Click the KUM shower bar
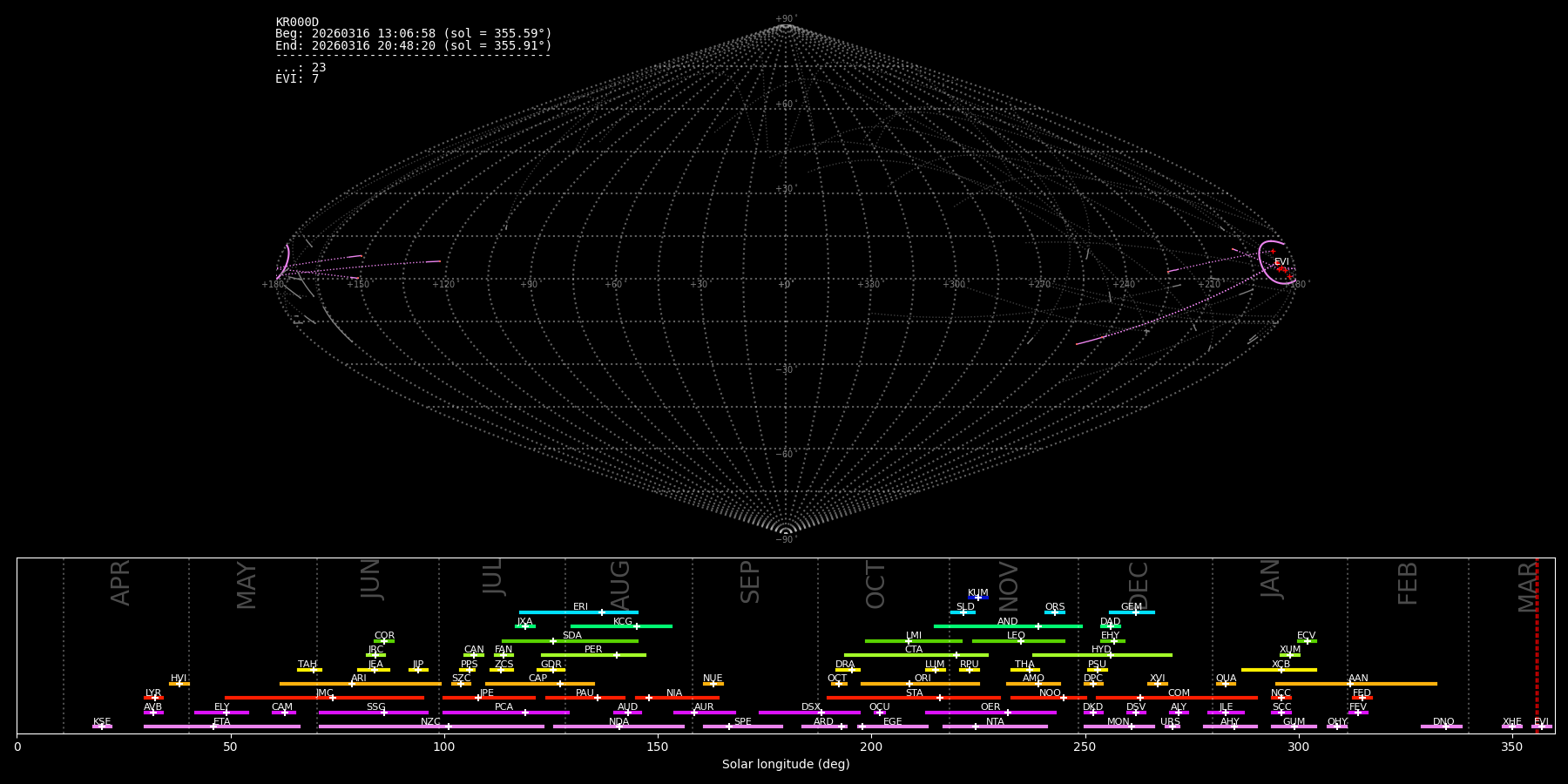The height and width of the screenshot is (784, 1568). [x=978, y=598]
